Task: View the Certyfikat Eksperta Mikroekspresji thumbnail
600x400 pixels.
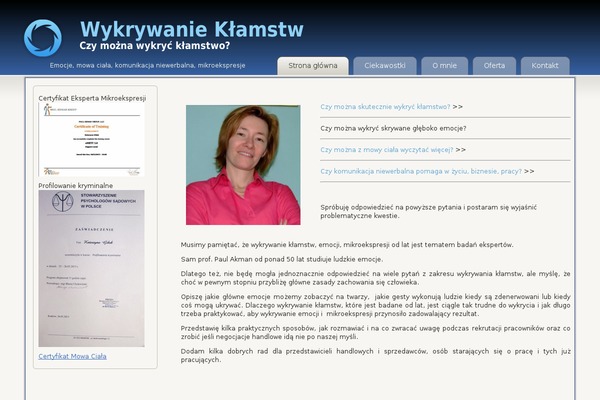Action: pyautogui.click(x=92, y=139)
